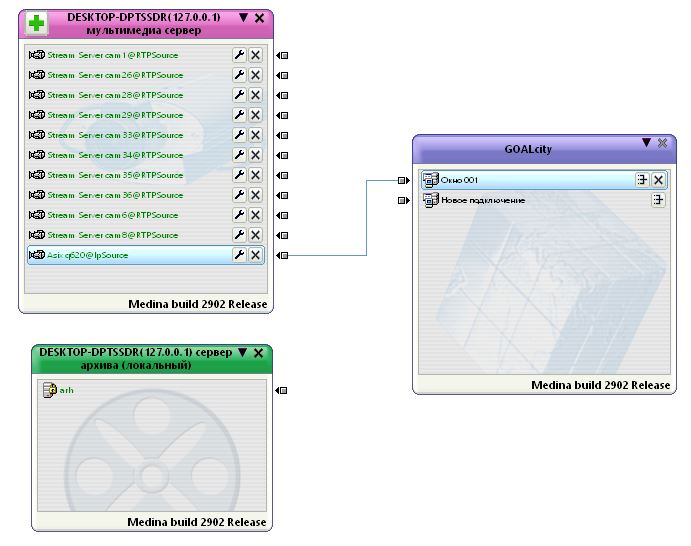Click output connector of Axis q620 source
The width and height of the screenshot is (691, 546).
[x=282, y=255]
